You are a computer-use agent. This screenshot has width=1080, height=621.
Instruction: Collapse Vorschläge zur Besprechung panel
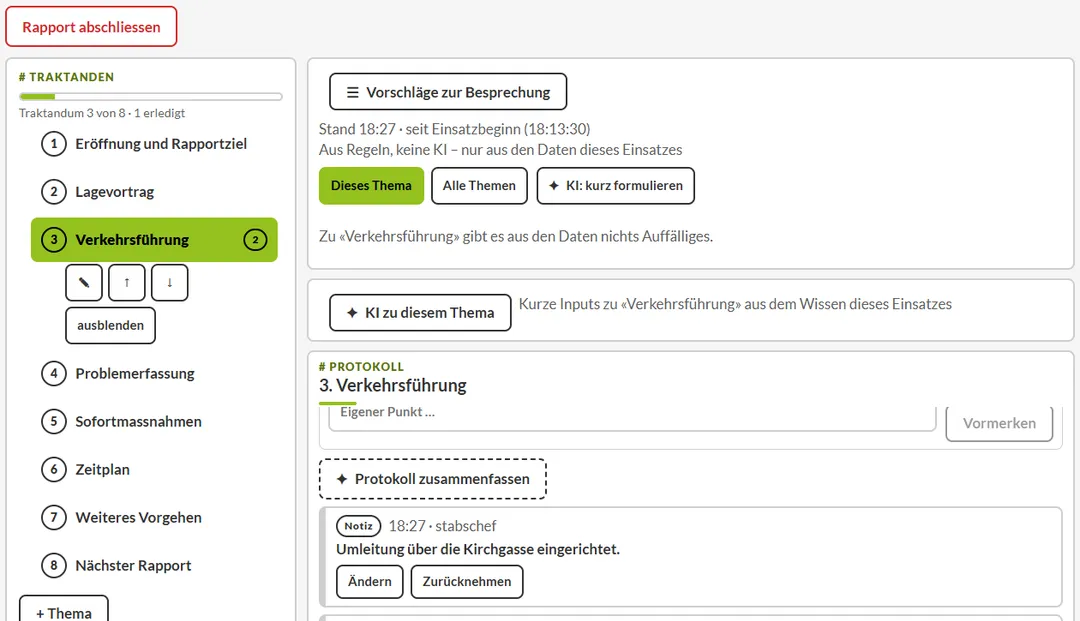448,92
